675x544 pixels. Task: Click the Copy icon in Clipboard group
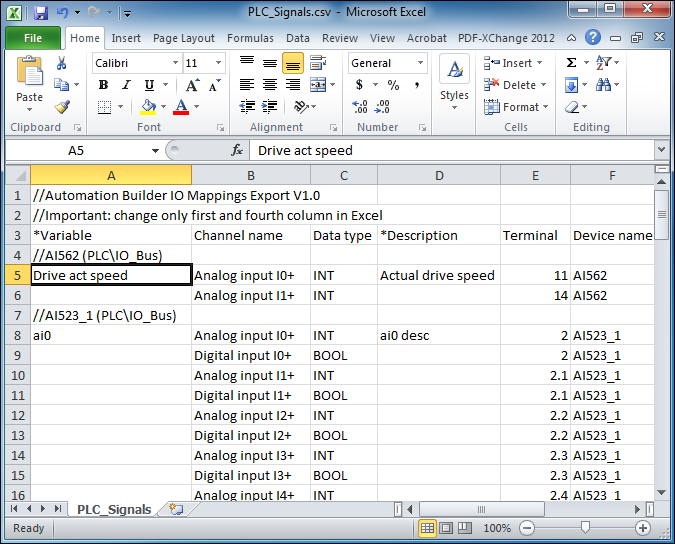pos(62,84)
